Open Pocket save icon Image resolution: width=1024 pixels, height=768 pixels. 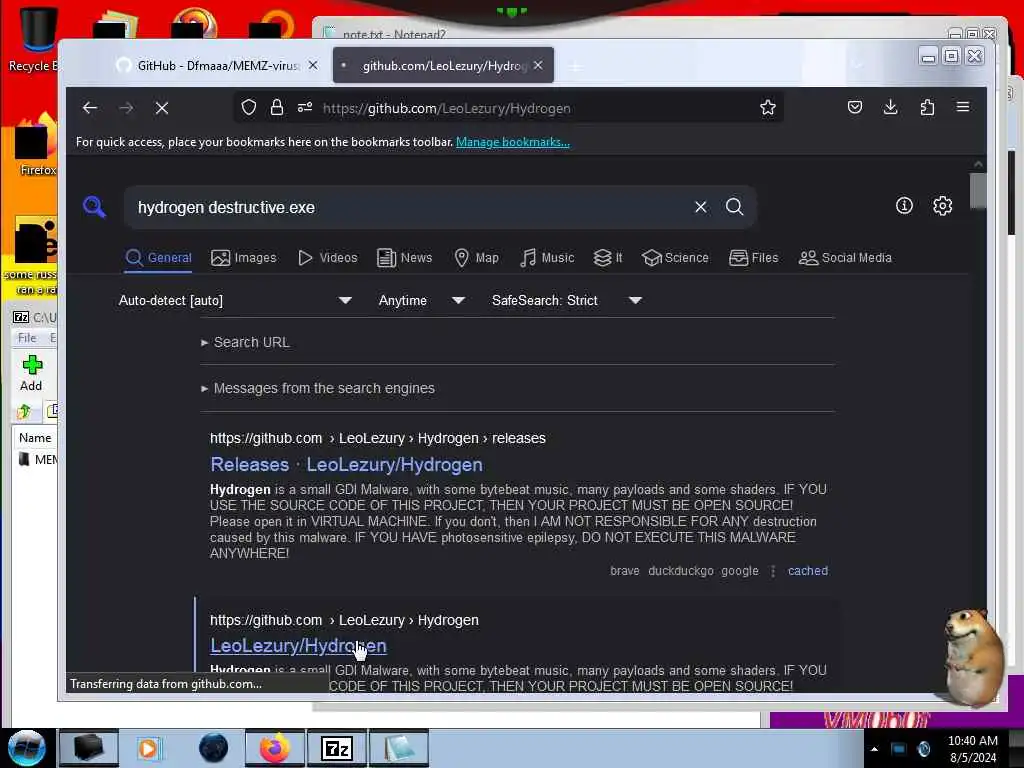tap(855, 107)
